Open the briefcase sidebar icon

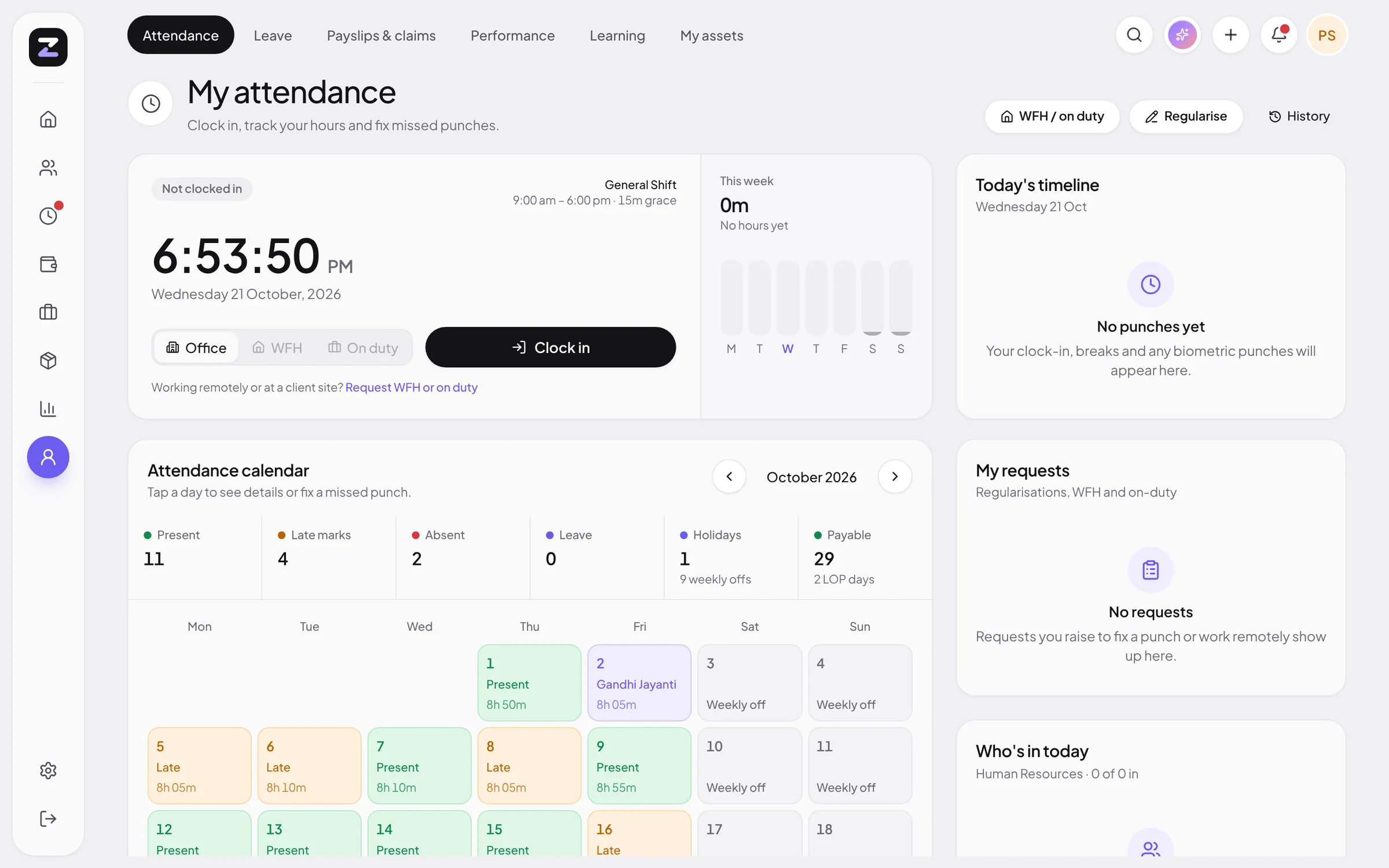coord(48,312)
